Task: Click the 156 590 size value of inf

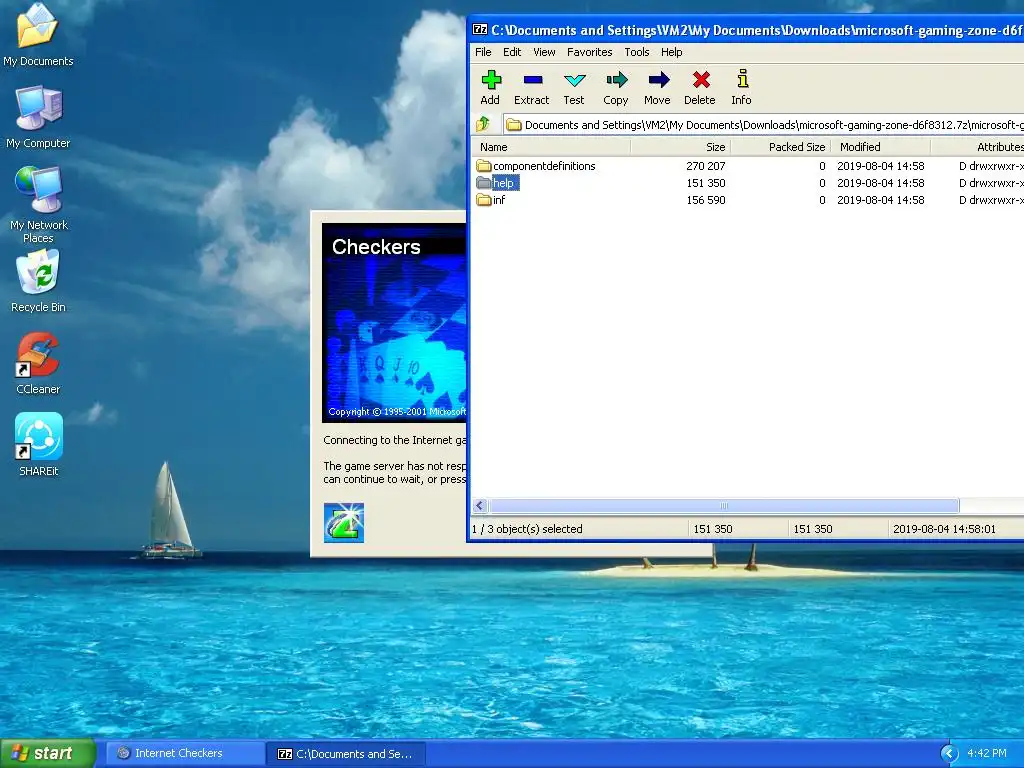Action: pyautogui.click(x=705, y=200)
